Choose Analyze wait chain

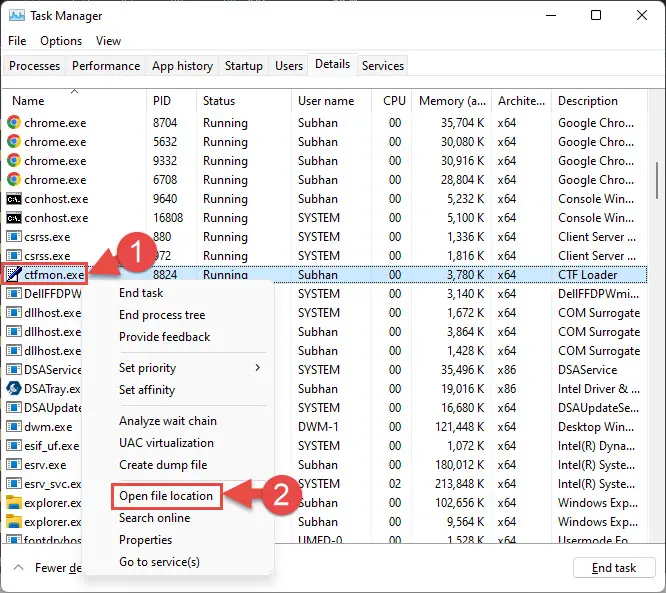pyautogui.click(x=168, y=421)
